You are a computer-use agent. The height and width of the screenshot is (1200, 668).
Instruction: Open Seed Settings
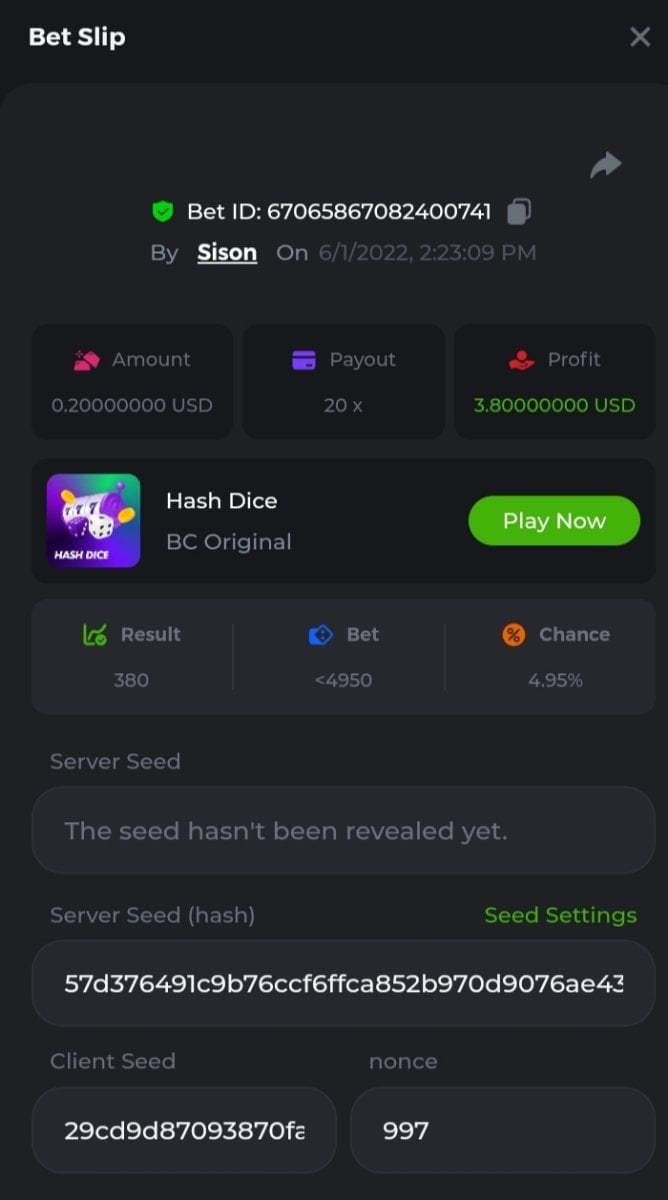click(x=560, y=915)
